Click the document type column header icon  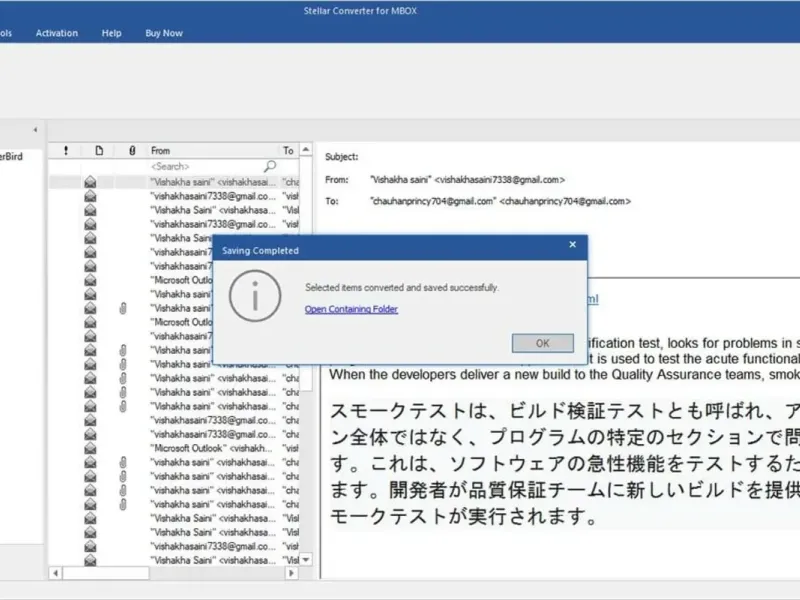[x=99, y=151]
